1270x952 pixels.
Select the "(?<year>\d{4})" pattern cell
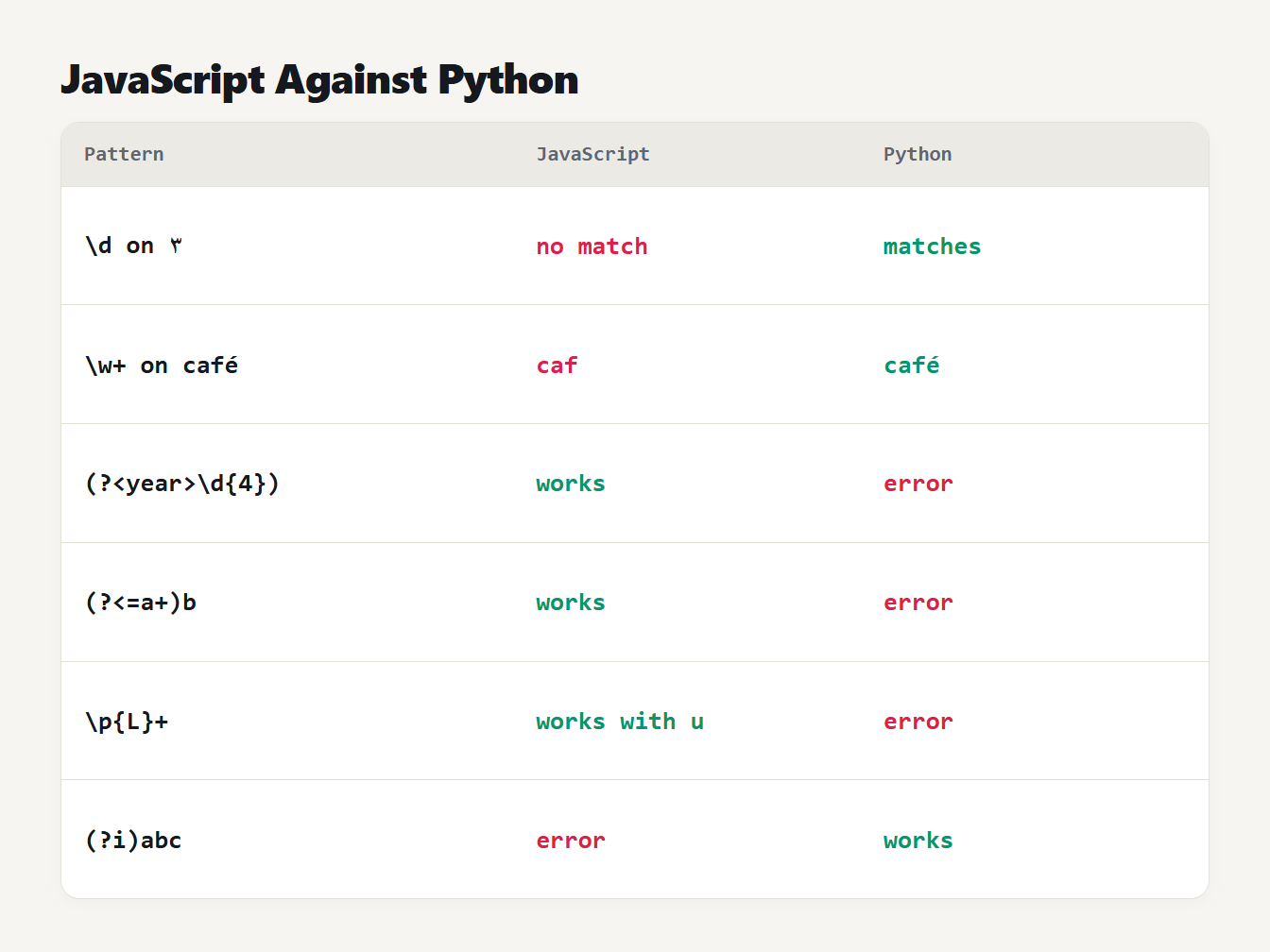182,484
